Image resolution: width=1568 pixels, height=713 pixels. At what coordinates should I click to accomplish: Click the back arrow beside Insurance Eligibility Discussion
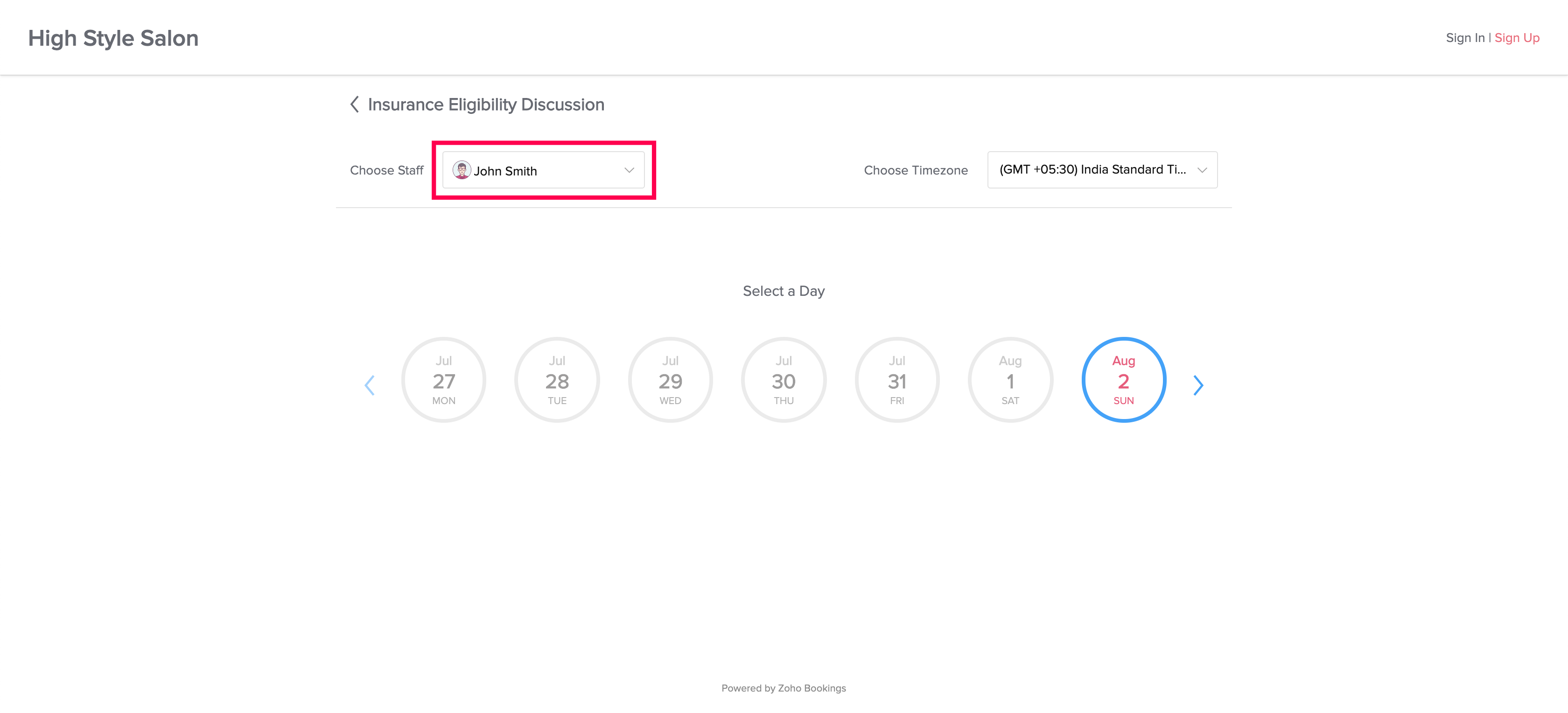354,104
